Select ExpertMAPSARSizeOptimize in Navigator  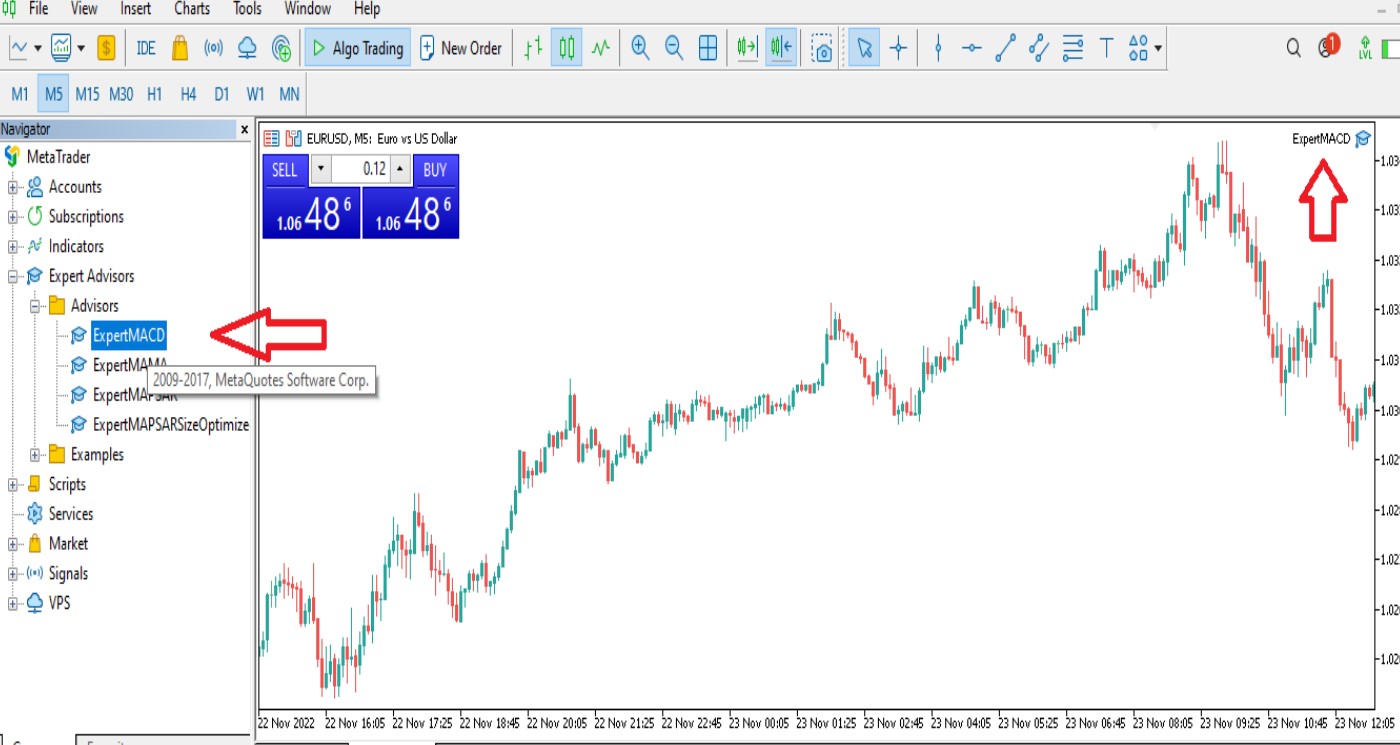(170, 425)
